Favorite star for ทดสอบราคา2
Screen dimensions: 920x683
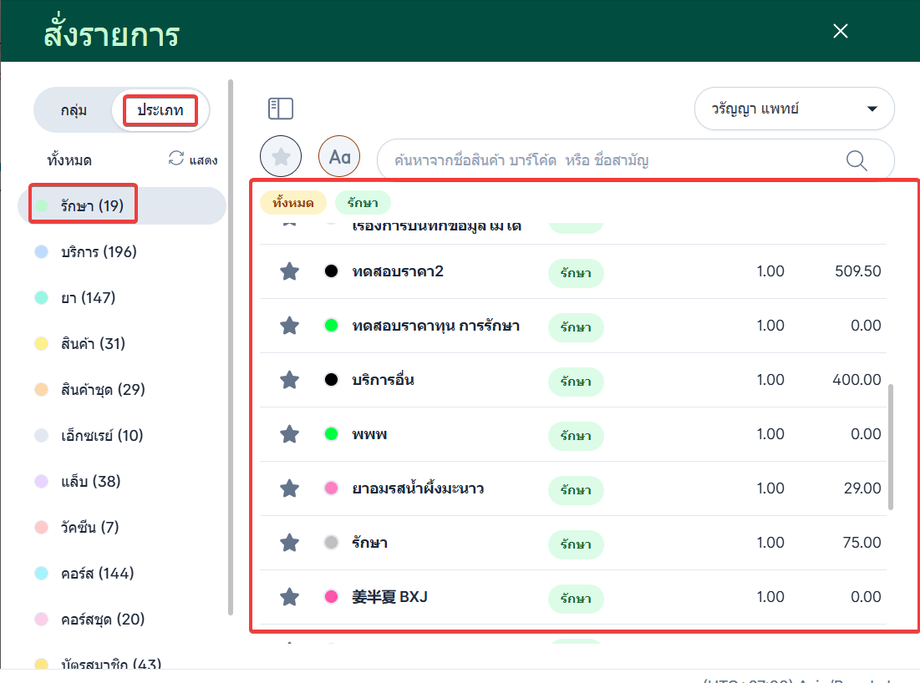pos(289,271)
